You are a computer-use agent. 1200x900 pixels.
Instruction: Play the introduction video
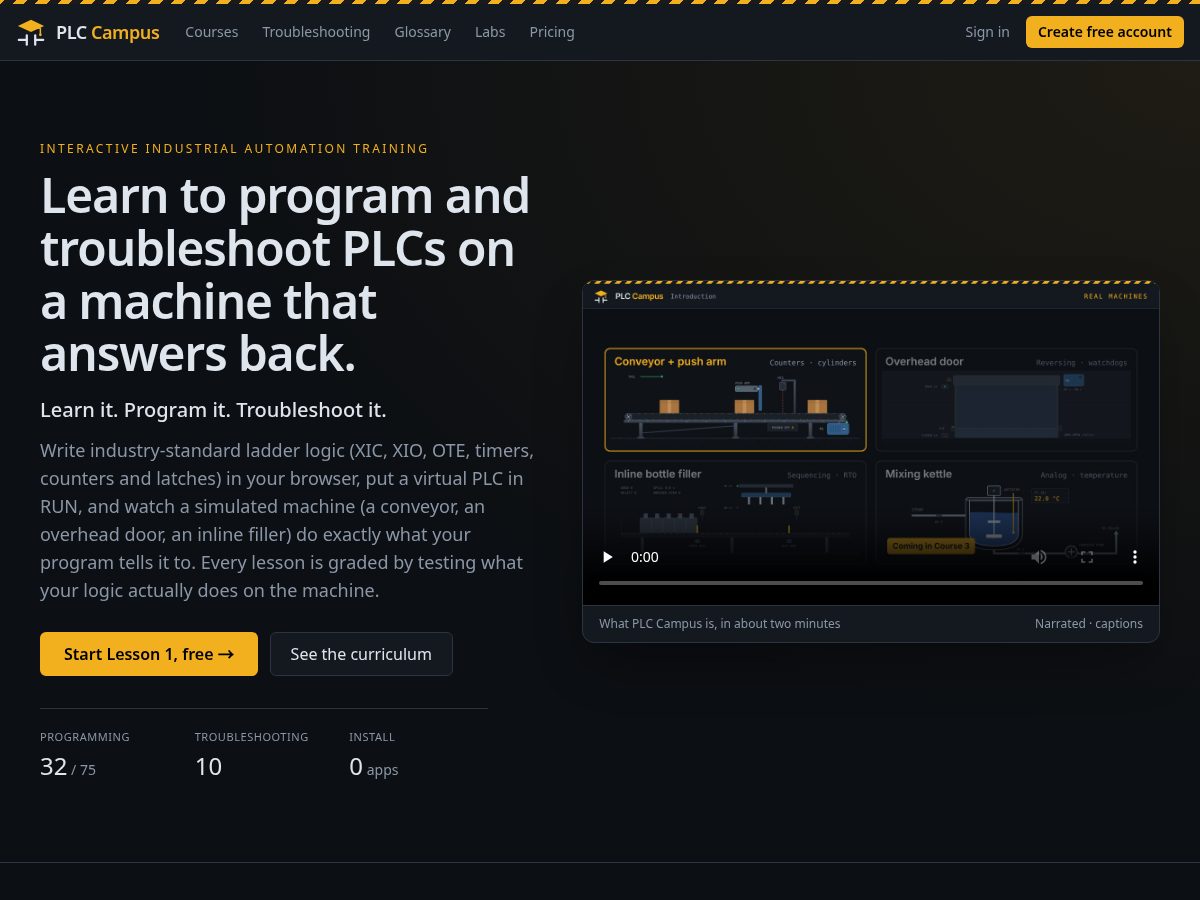click(607, 557)
